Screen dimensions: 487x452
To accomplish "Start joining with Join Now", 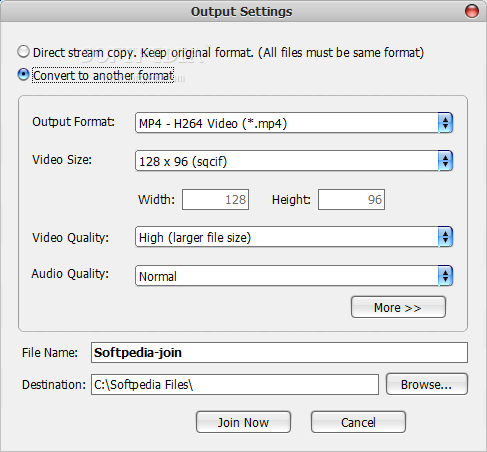I will point(243,422).
